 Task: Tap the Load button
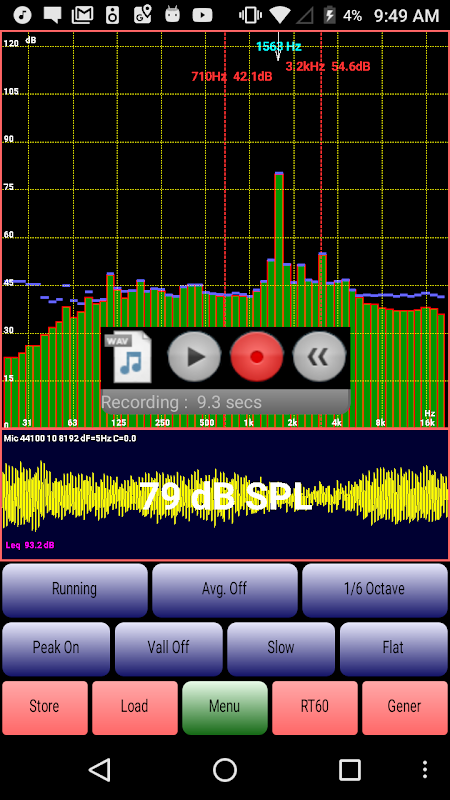click(x=135, y=708)
